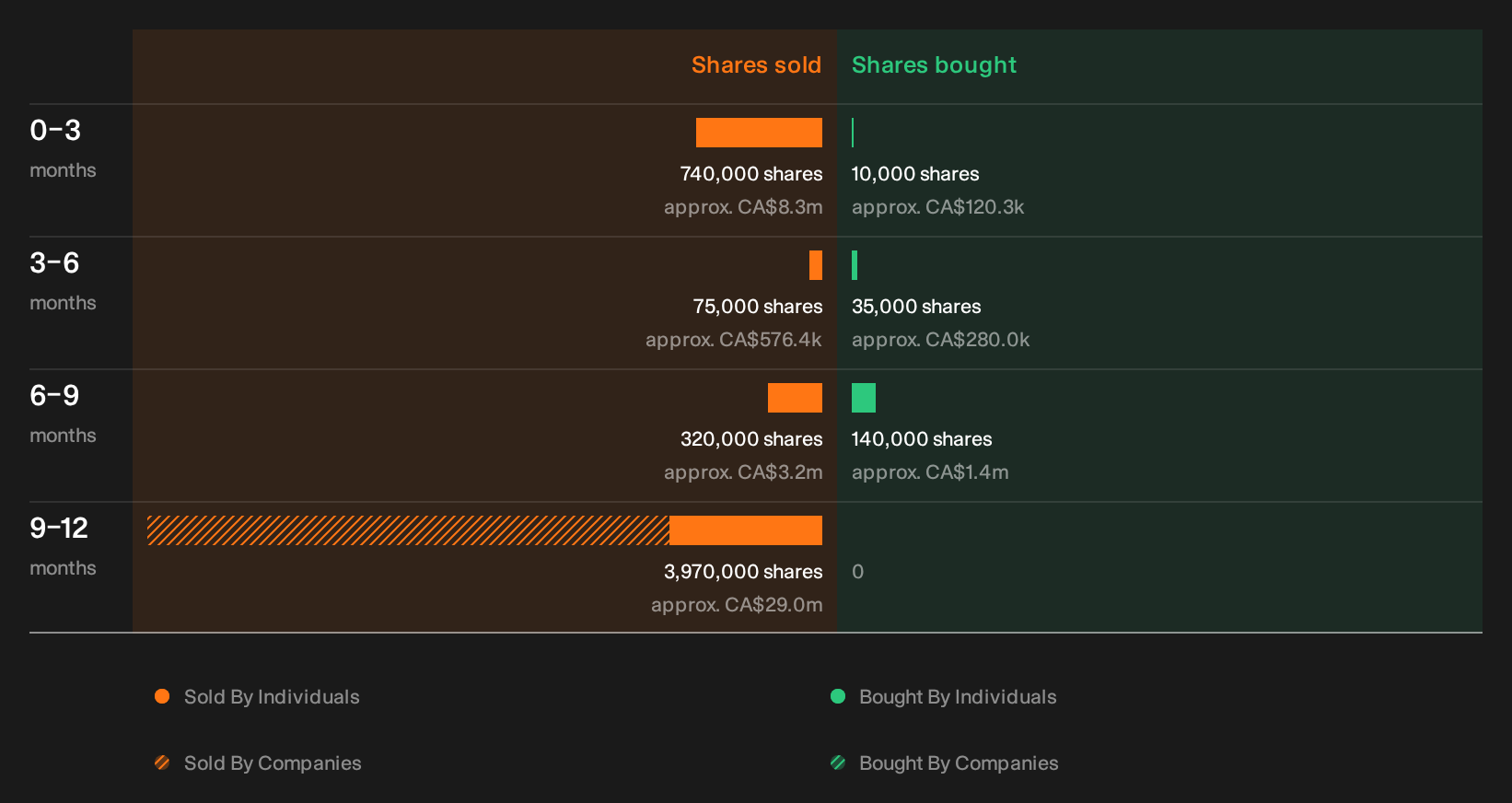Click the 6-9 months row label

click(x=63, y=413)
